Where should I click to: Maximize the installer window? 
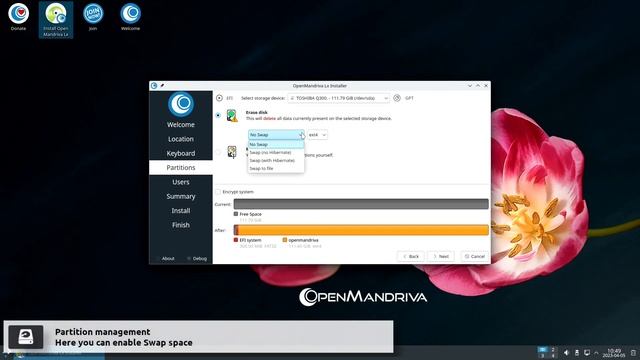pyautogui.click(x=478, y=86)
